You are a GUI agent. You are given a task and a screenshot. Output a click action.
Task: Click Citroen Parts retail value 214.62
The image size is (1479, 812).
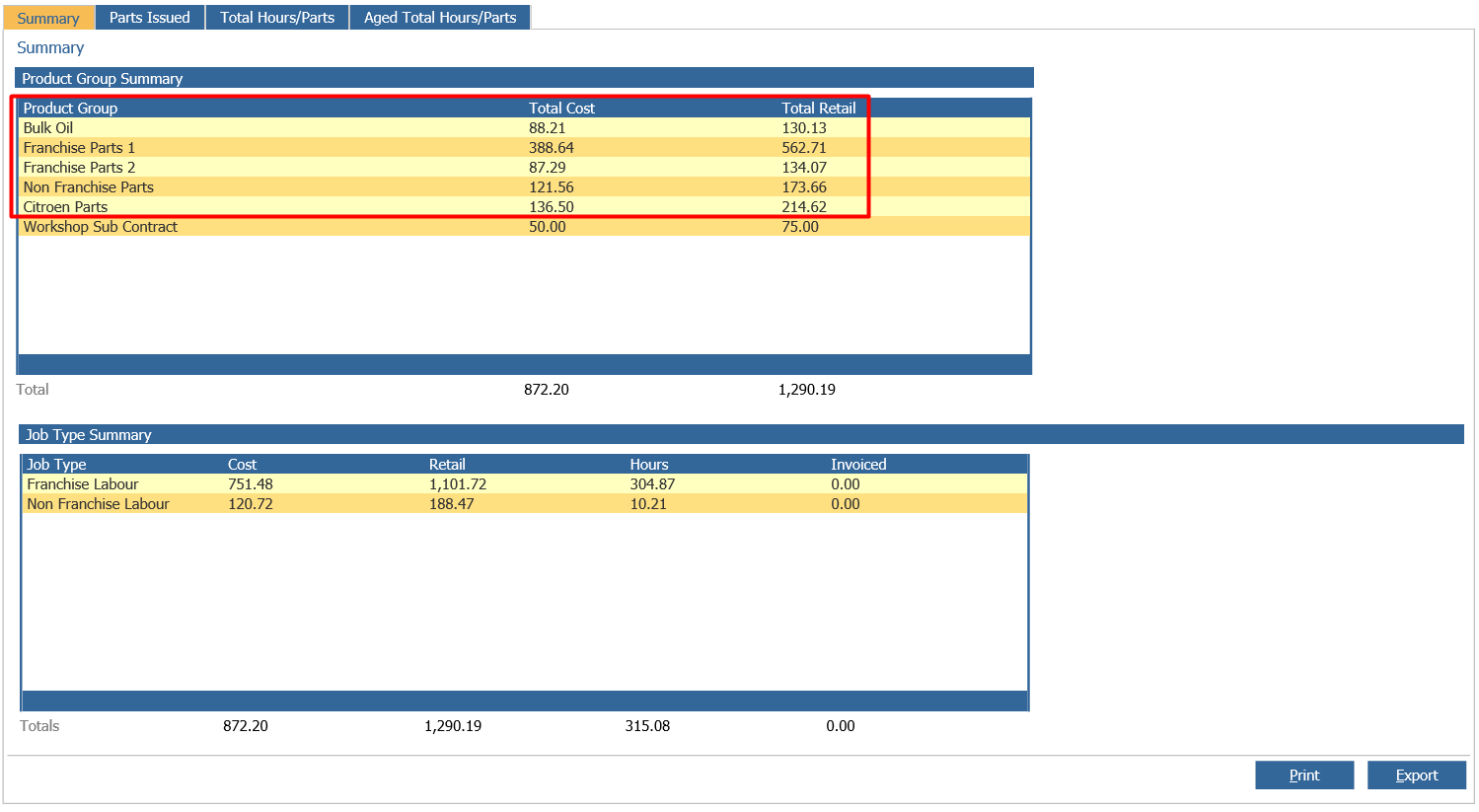(804, 207)
